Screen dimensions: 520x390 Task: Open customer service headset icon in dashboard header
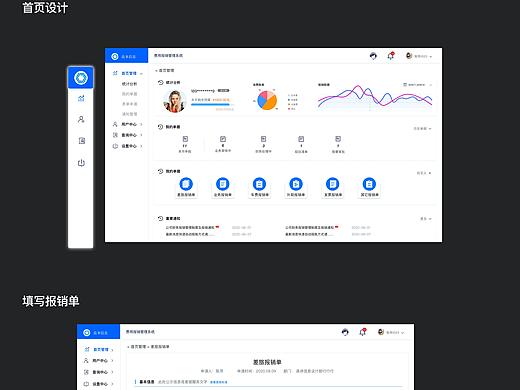[373, 56]
